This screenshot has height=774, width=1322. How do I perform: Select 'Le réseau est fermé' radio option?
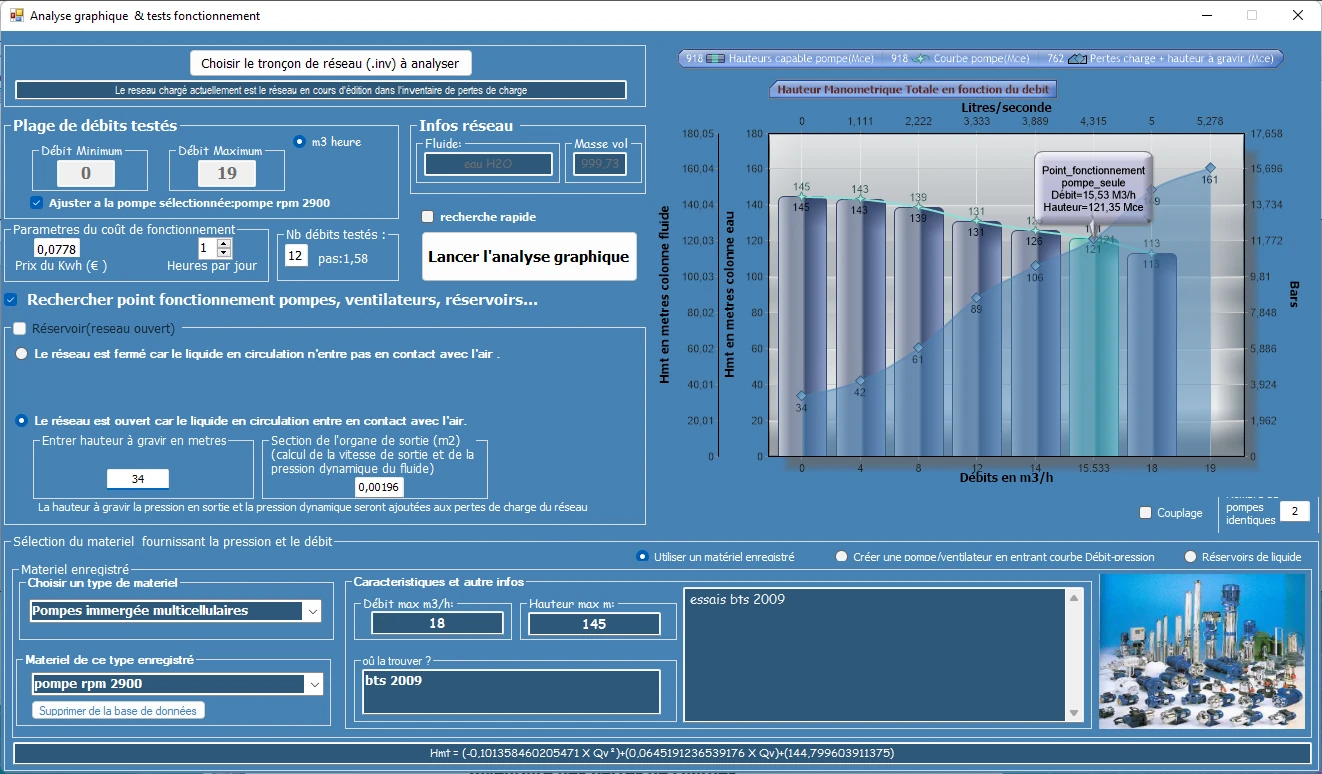22,354
